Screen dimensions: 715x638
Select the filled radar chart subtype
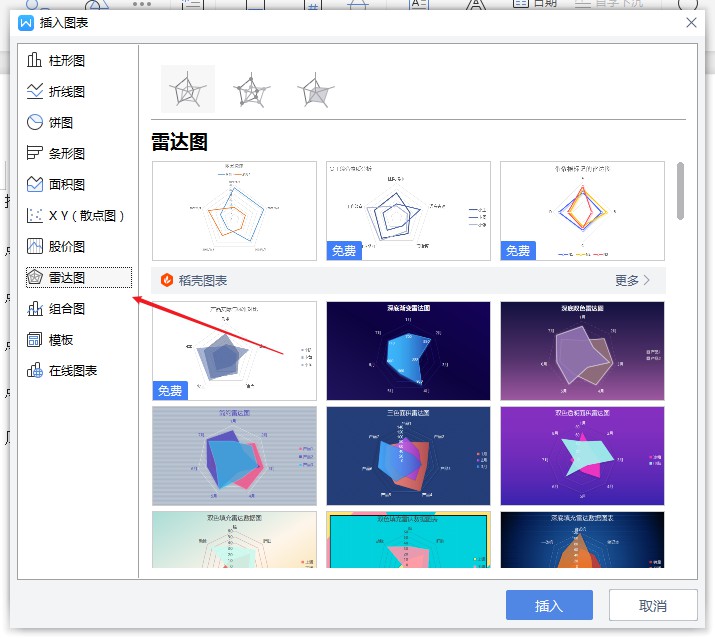[316, 89]
